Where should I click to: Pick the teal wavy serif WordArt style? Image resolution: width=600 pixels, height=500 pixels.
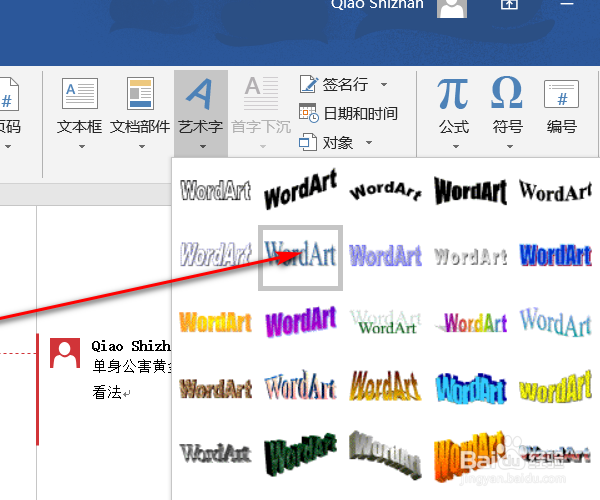(x=556, y=322)
